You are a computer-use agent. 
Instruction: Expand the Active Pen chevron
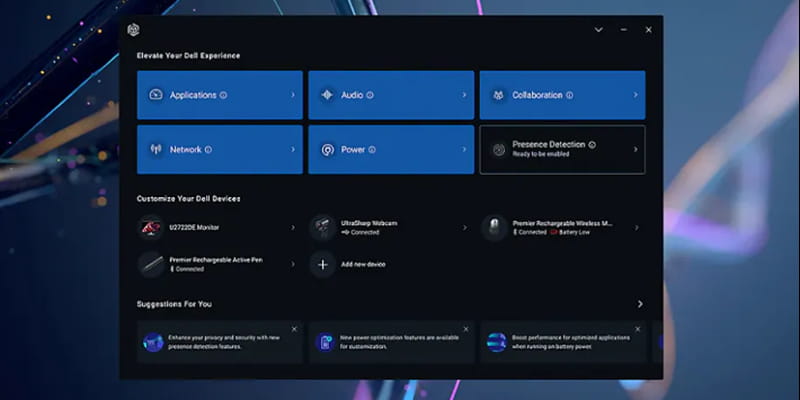click(x=293, y=264)
